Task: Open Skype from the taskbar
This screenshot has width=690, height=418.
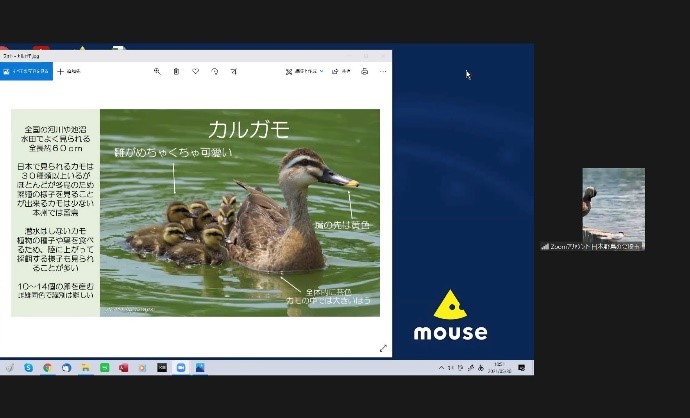Action: 29,367
